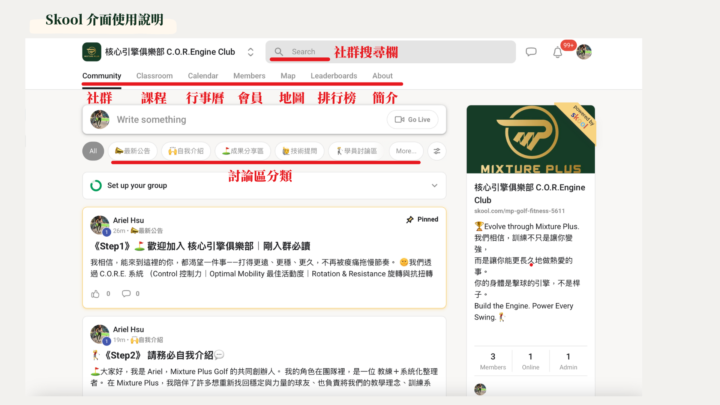The width and height of the screenshot is (720, 405).
Task: Switch to the Classroom tab
Action: (154, 76)
